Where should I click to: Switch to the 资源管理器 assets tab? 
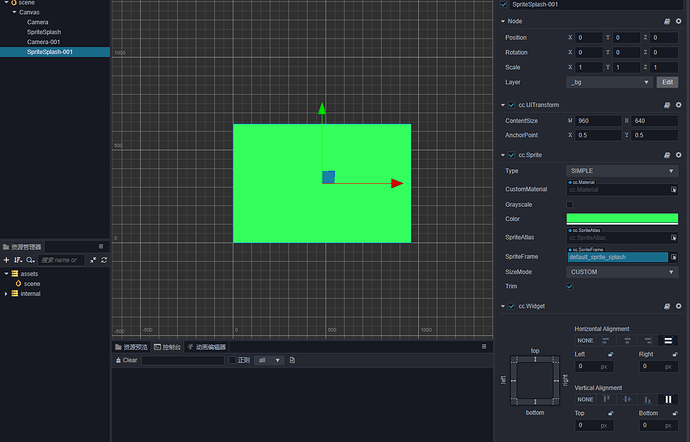[22, 247]
